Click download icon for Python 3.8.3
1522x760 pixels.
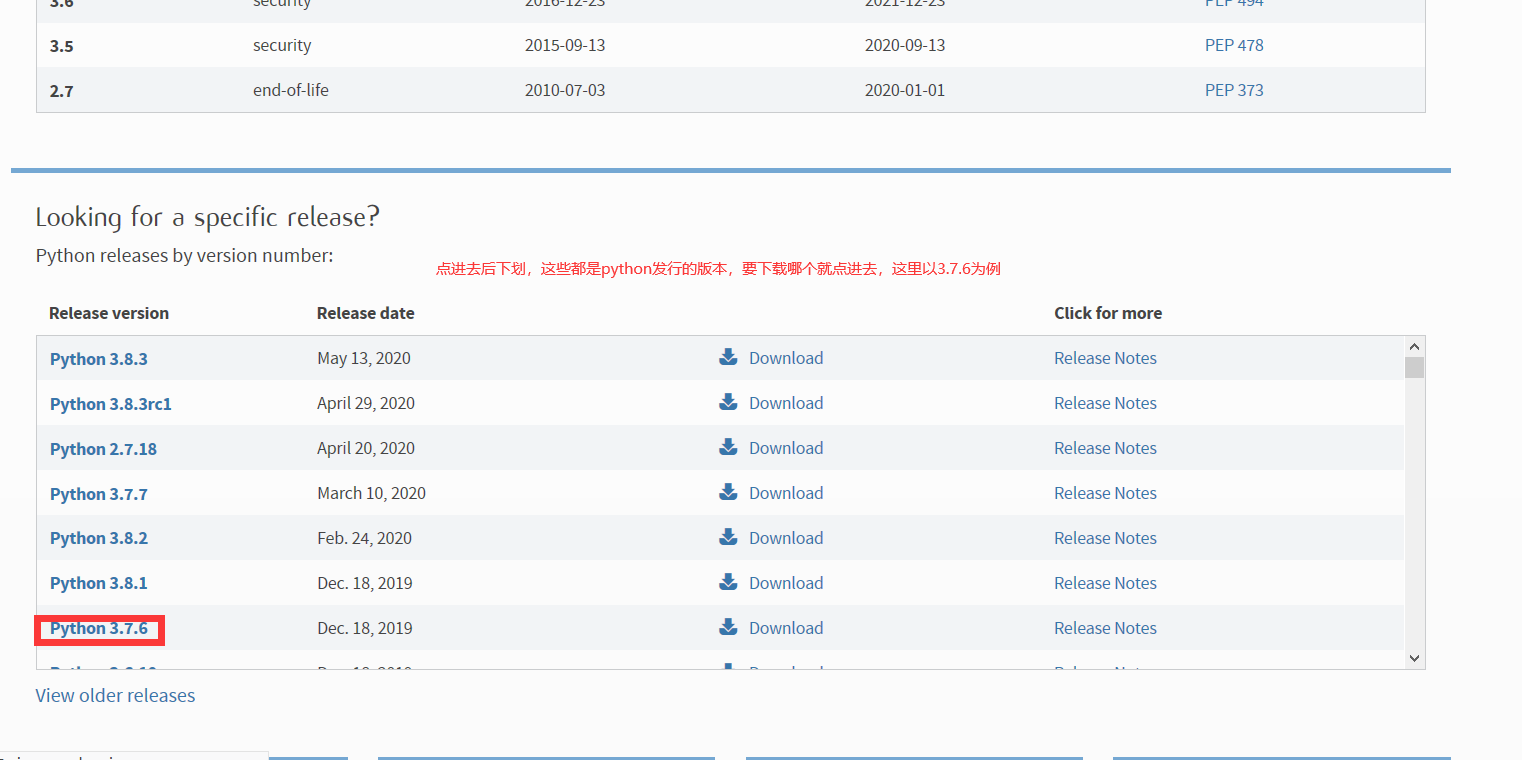click(728, 357)
